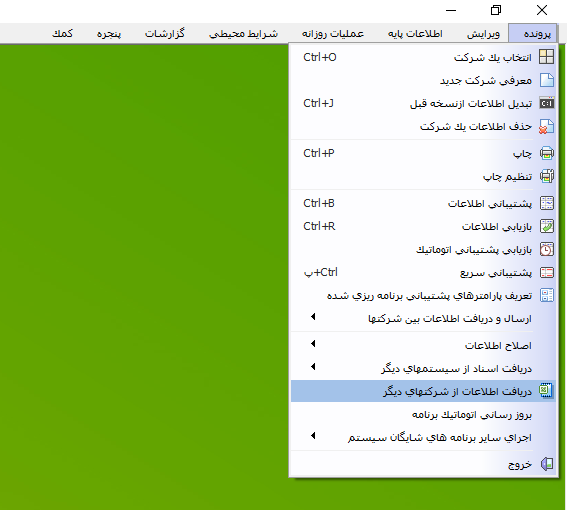Click the icon beside پشتيبانی سريع
The width and height of the screenshot is (567, 510).
(x=546, y=273)
